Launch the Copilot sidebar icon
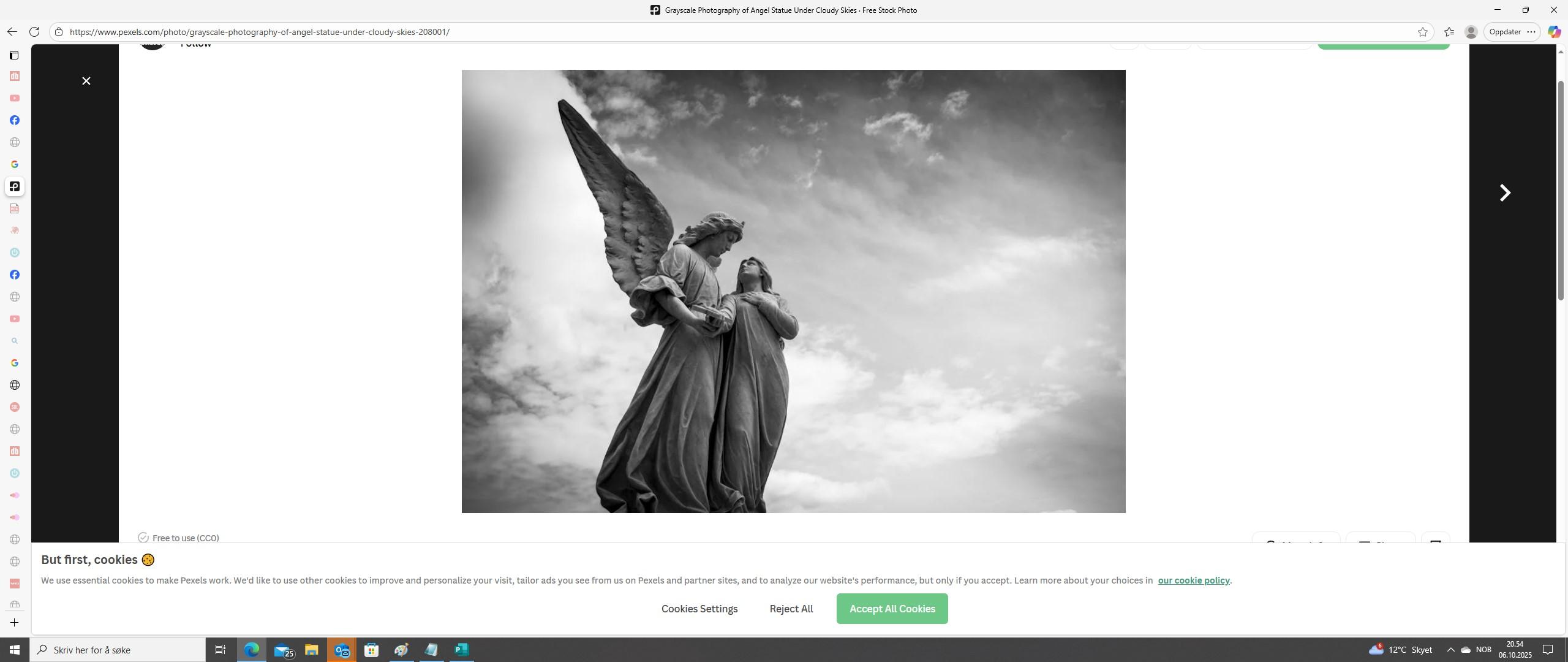1568x662 pixels. [1553, 32]
